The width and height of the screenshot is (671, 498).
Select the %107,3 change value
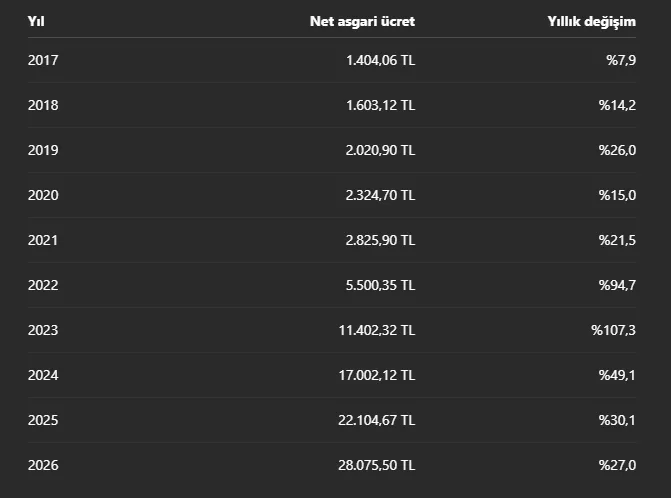tap(613, 330)
